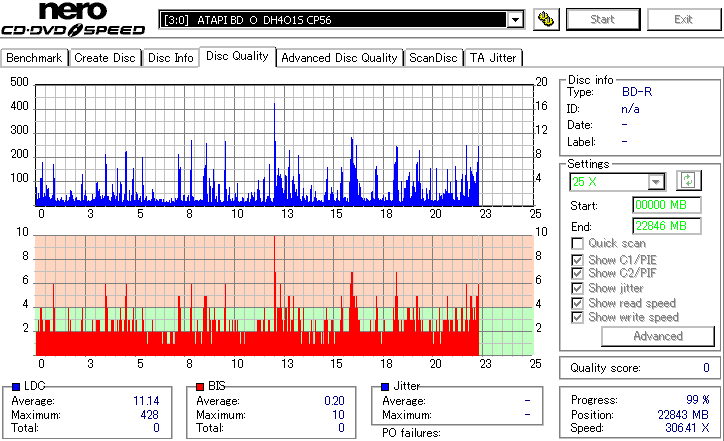
Task: Open the Advanced settings button
Action: tap(658, 336)
